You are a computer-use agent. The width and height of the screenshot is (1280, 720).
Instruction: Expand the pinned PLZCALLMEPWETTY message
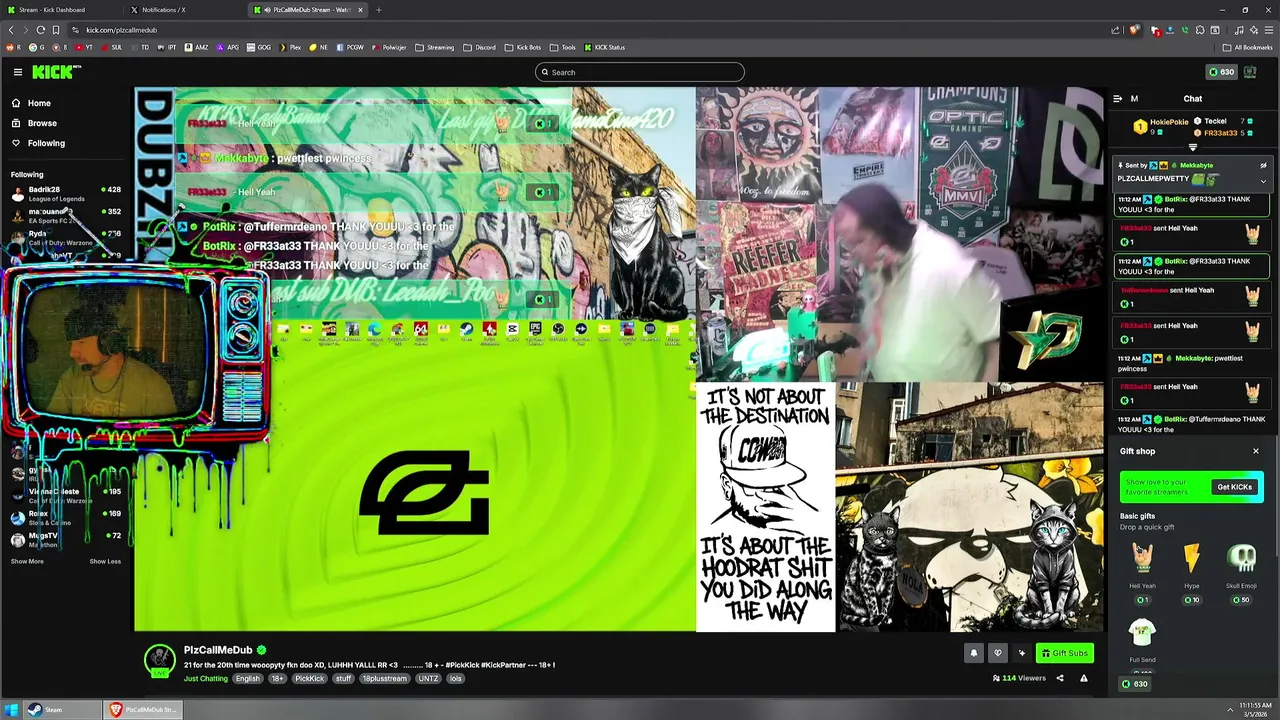pos(1263,181)
